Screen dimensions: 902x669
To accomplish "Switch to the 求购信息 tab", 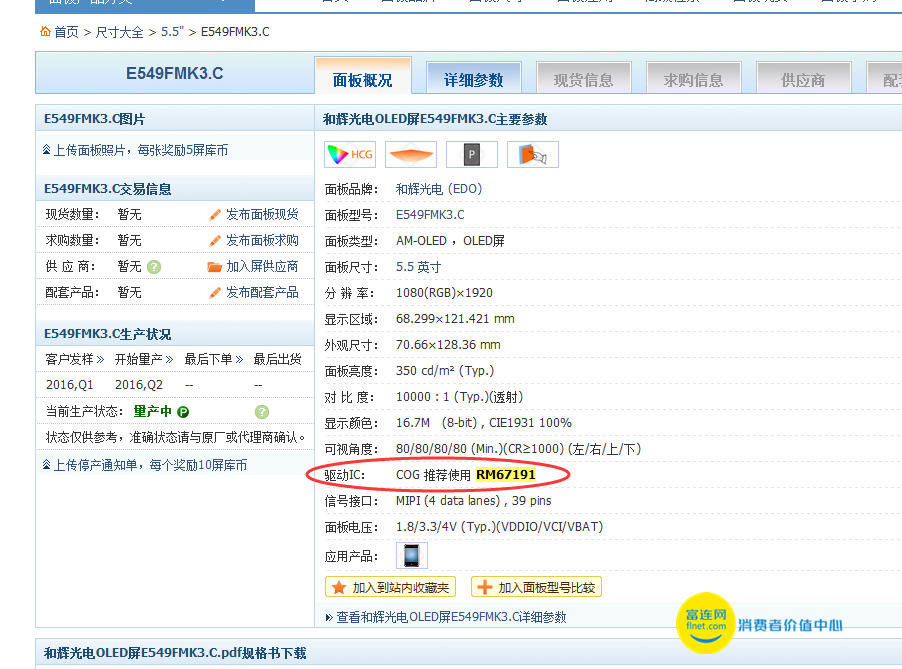I will 694,78.
